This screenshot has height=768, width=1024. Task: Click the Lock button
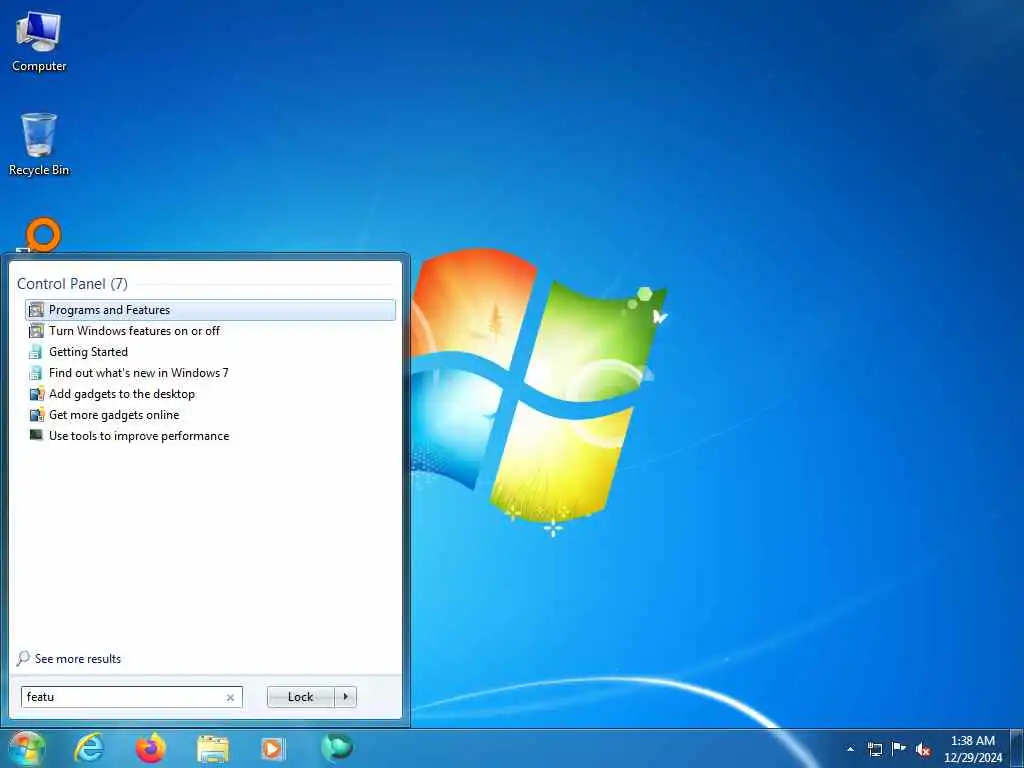[x=300, y=697]
